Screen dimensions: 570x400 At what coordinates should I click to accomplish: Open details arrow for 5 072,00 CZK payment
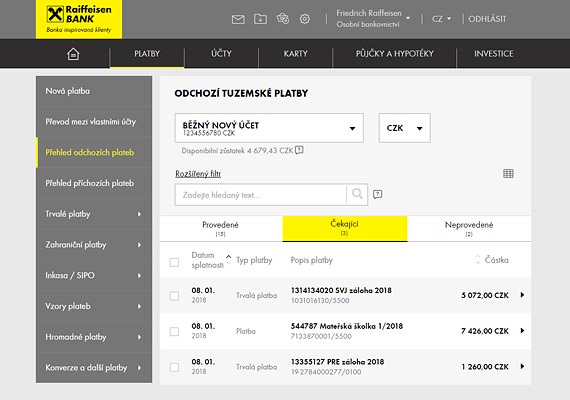(522, 295)
